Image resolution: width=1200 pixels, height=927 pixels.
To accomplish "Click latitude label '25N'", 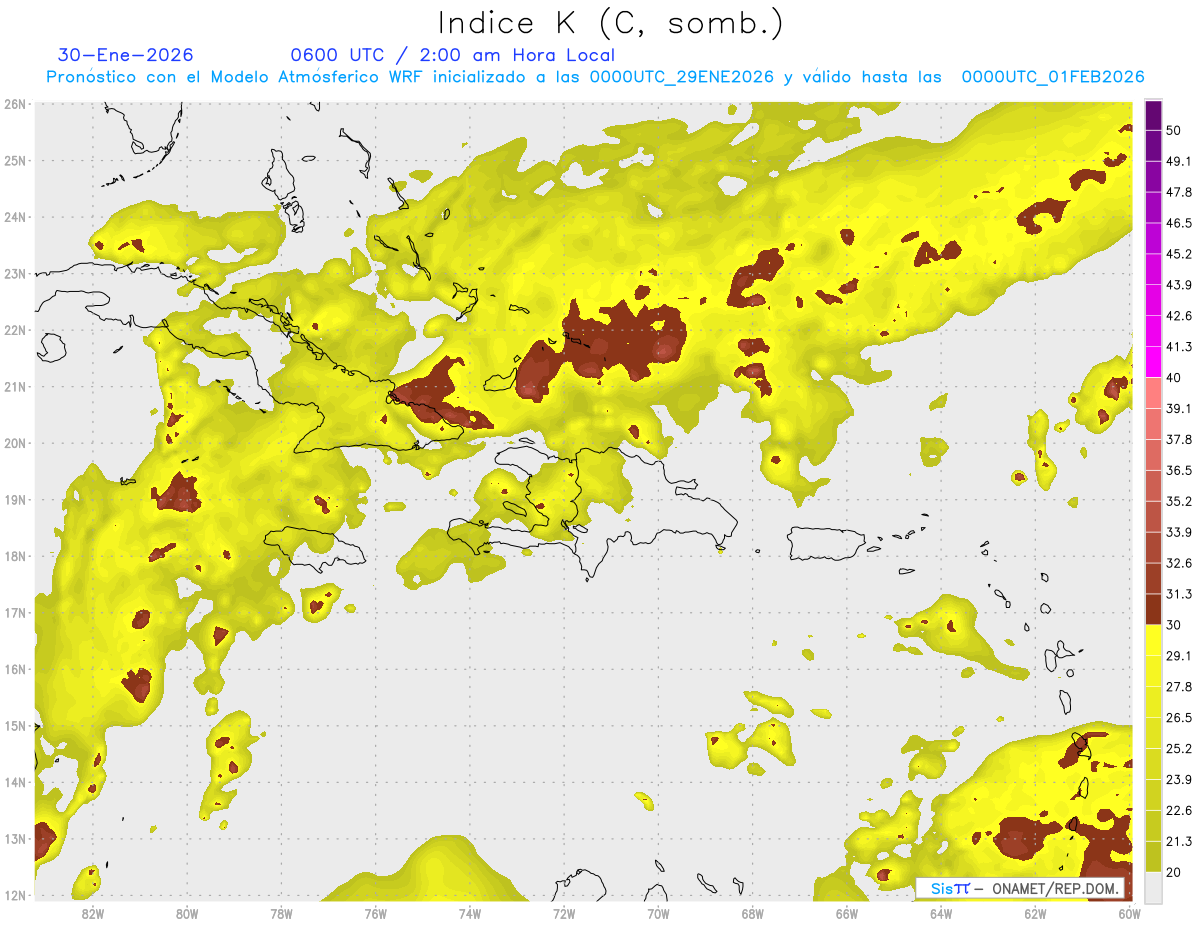I will pos(15,161).
